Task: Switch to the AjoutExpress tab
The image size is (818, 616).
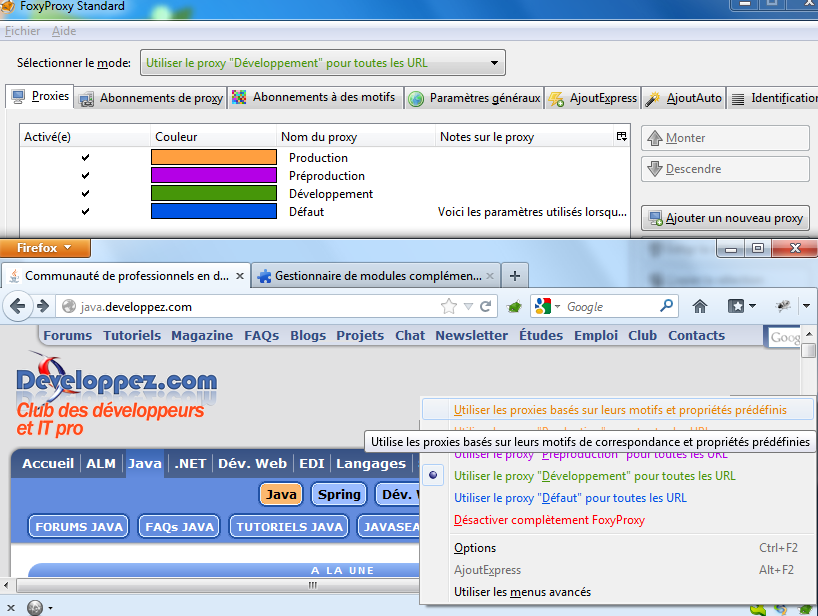Action: pos(593,98)
